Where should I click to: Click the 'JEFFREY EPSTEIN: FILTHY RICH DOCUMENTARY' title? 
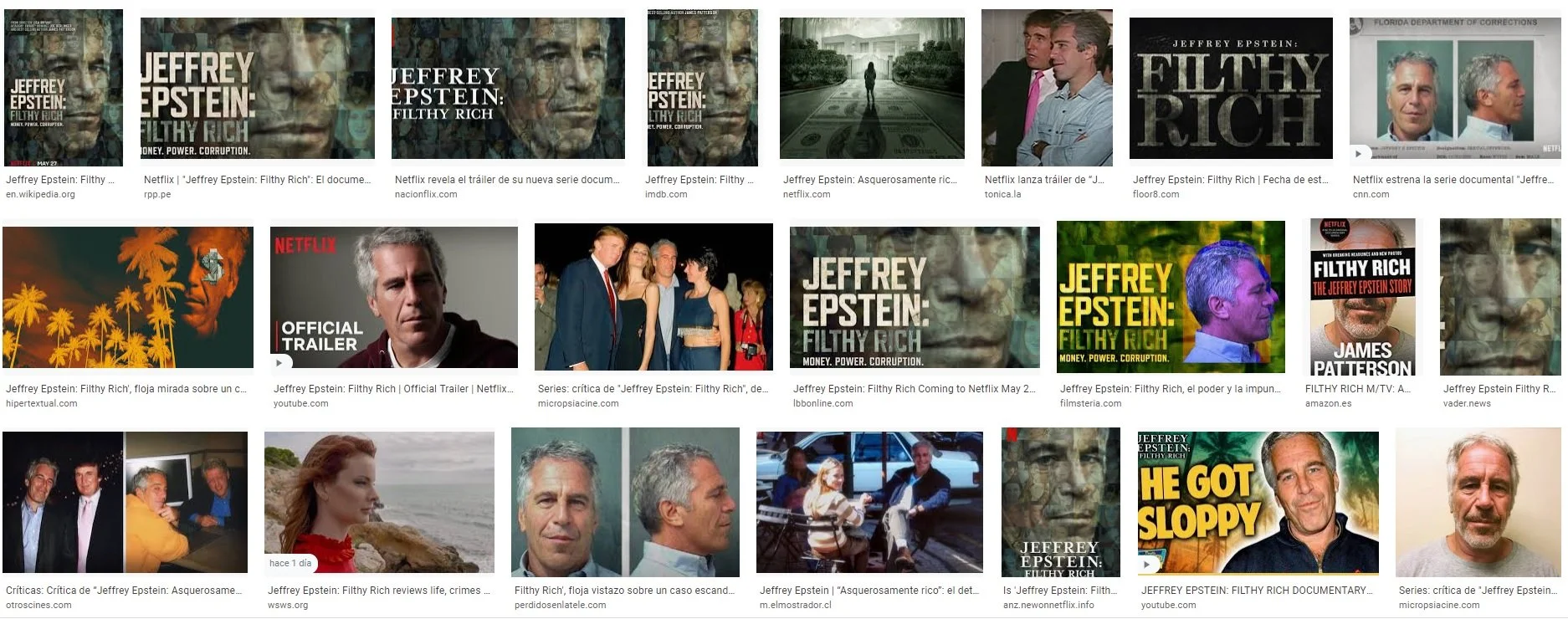coord(1257,591)
